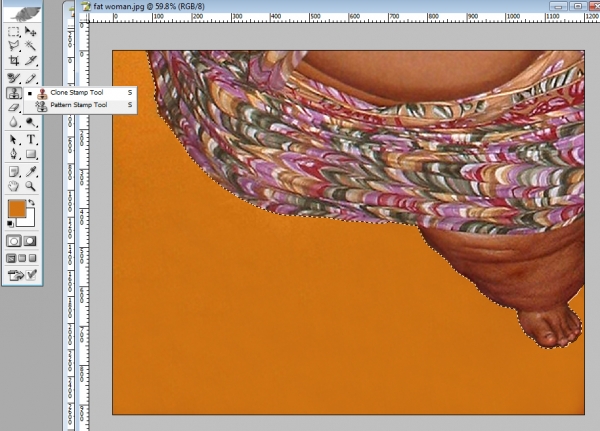Select the Crop tool
This screenshot has height=431, width=600.
point(13,60)
